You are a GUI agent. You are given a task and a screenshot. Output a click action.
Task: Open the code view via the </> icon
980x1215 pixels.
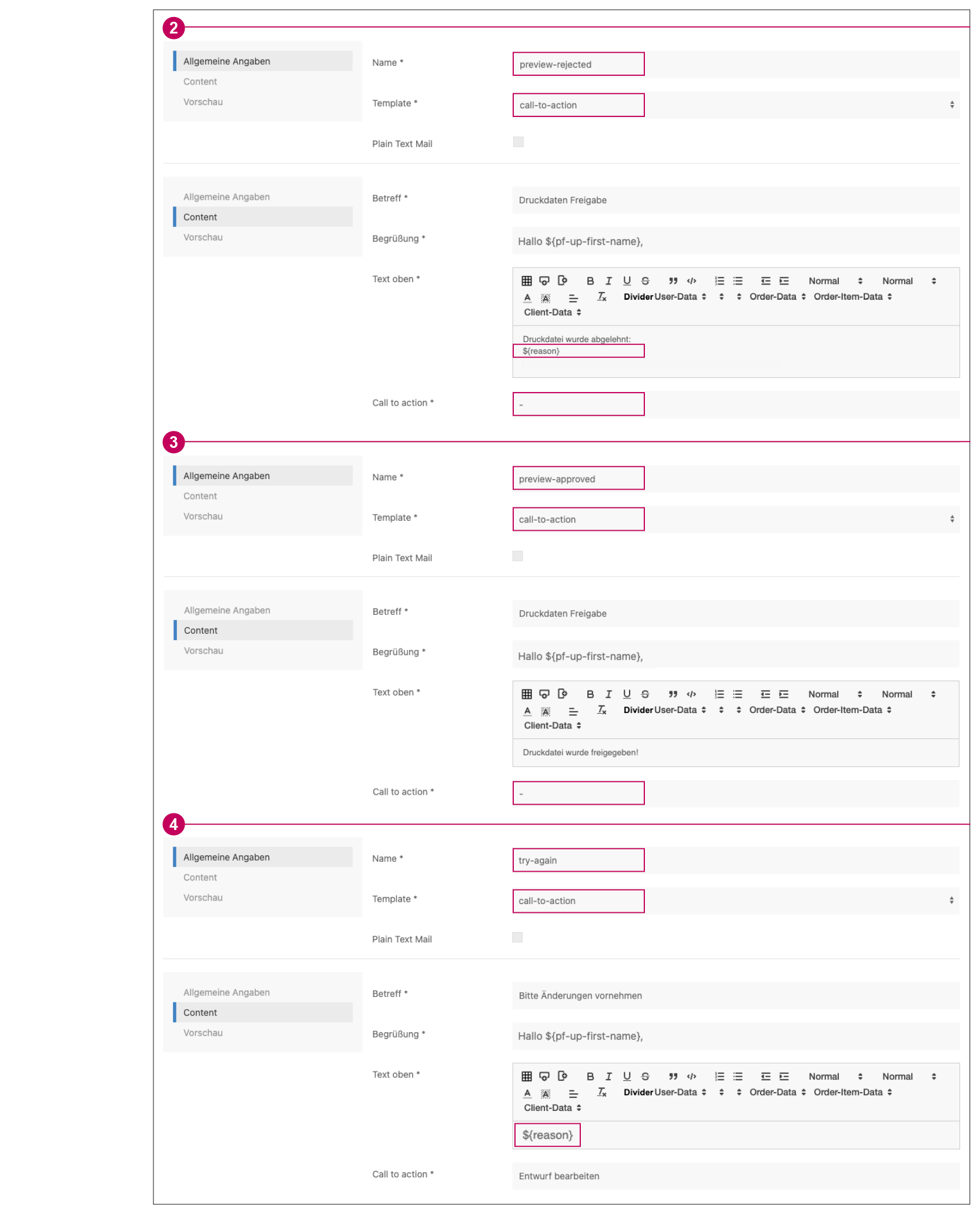point(691,280)
